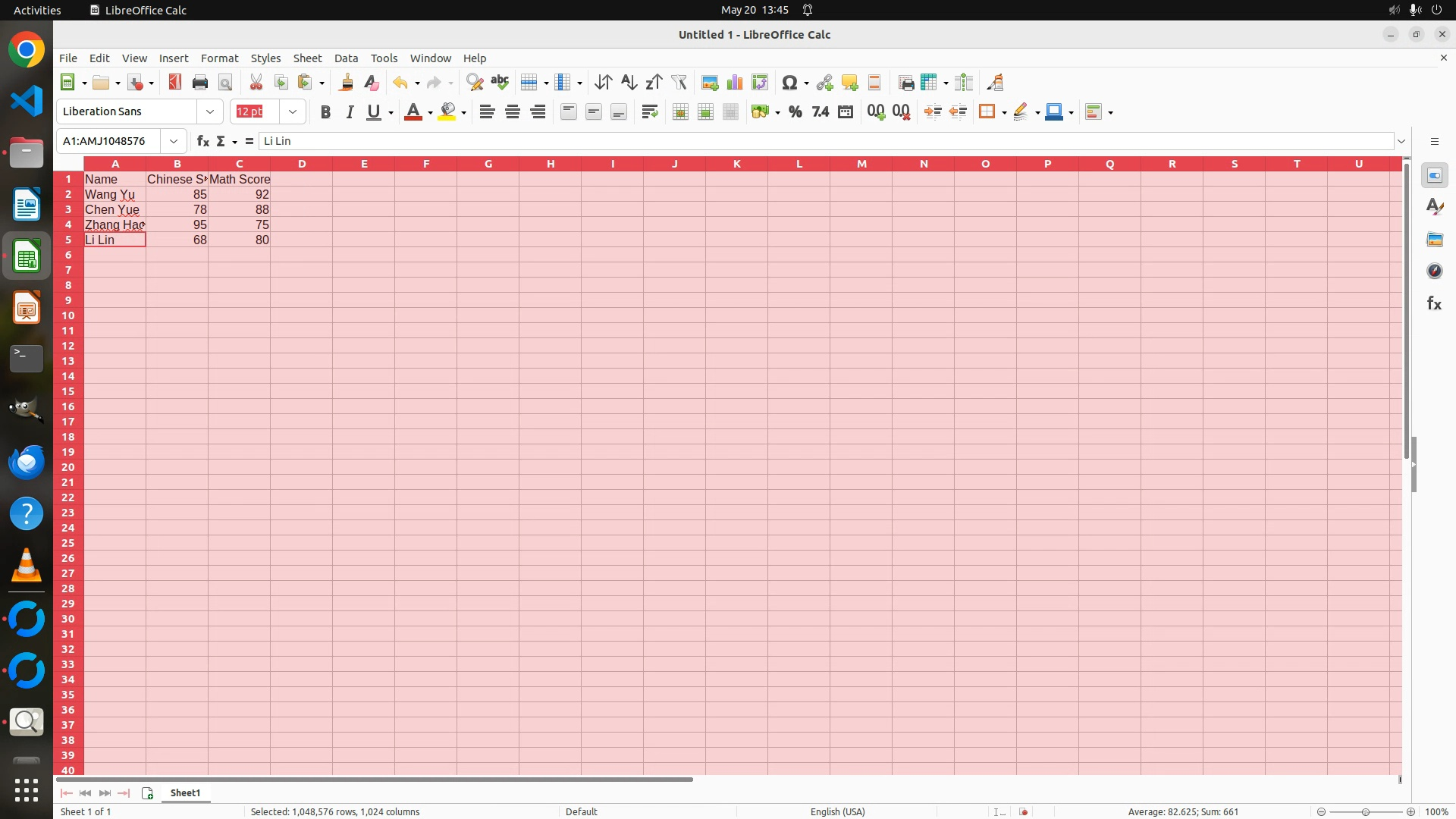Select the Sheet1 tab
Image resolution: width=1456 pixels, height=819 pixels.
pyautogui.click(x=185, y=792)
